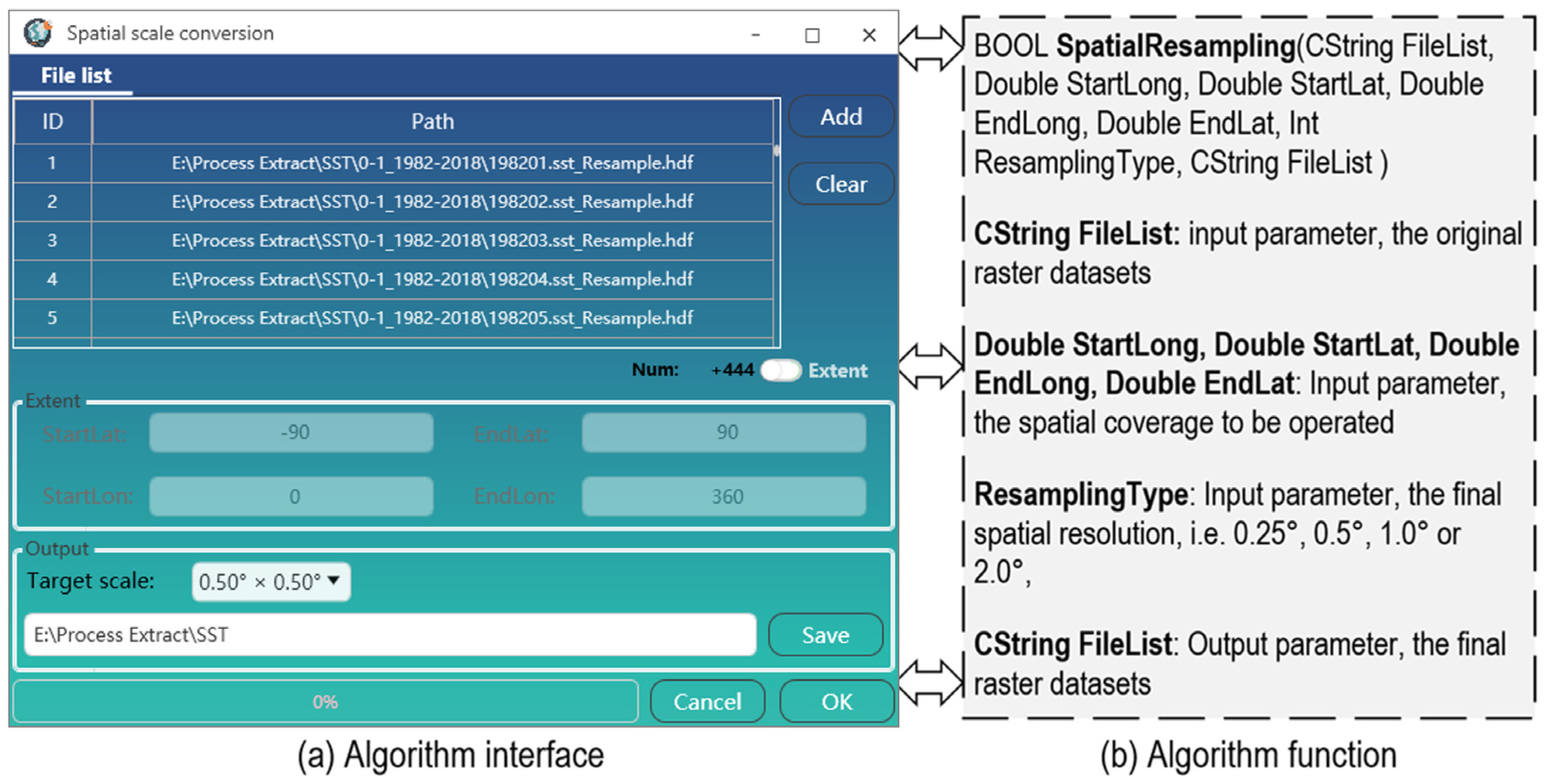The height and width of the screenshot is (784, 1544).
Task: Click the 0% progress bar
Action: [x=325, y=701]
